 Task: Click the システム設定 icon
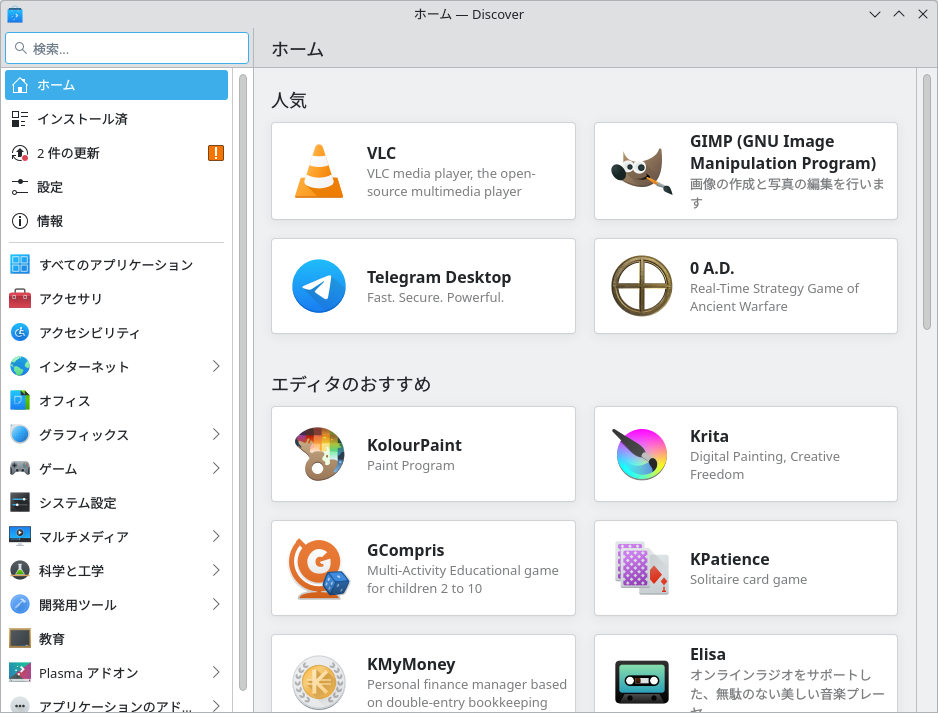20,502
